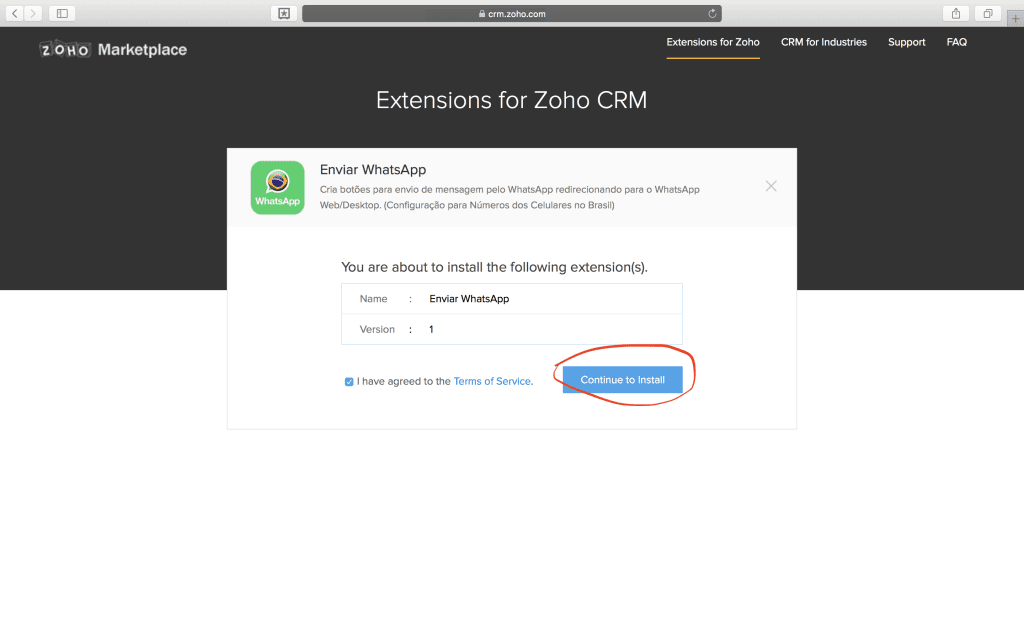This screenshot has width=1024, height=640.
Task: Go to CRM for Industries menu
Action: point(823,42)
